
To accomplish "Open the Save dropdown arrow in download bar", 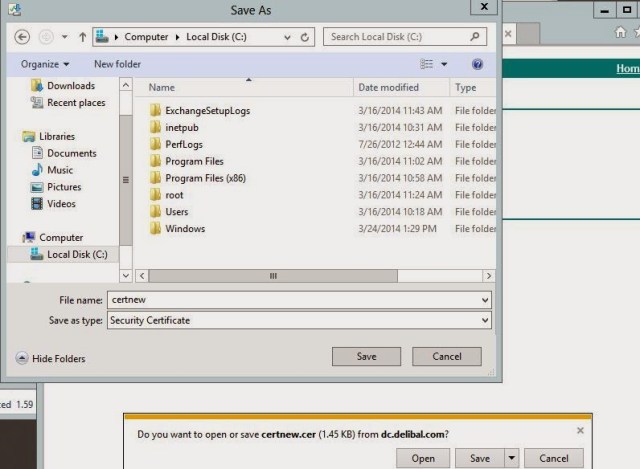I will 511,458.
